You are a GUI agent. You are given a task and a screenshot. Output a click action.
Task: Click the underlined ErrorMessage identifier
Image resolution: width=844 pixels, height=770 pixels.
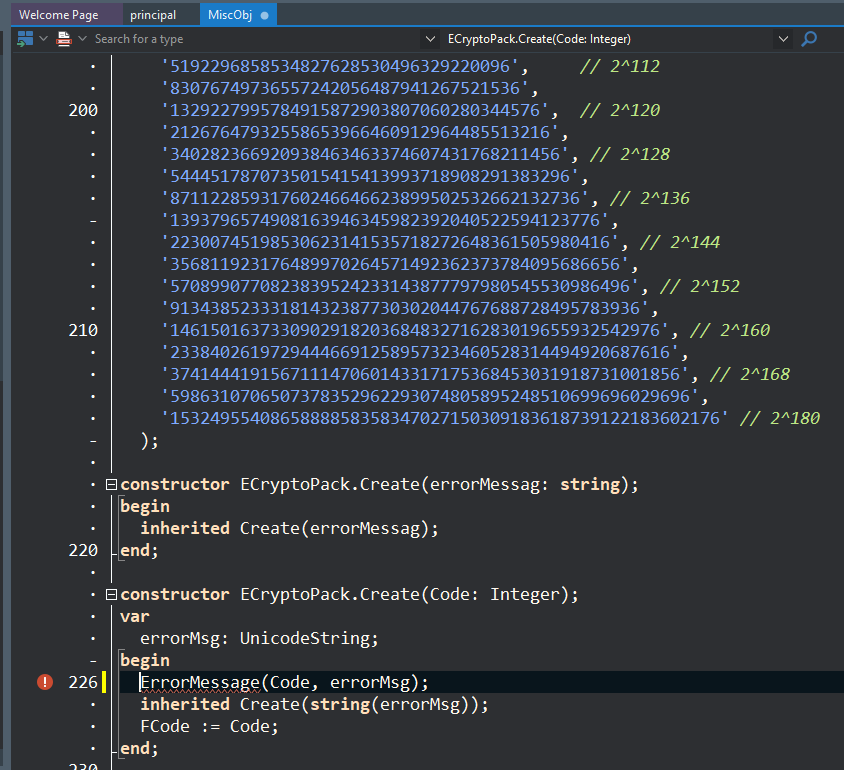click(199, 682)
